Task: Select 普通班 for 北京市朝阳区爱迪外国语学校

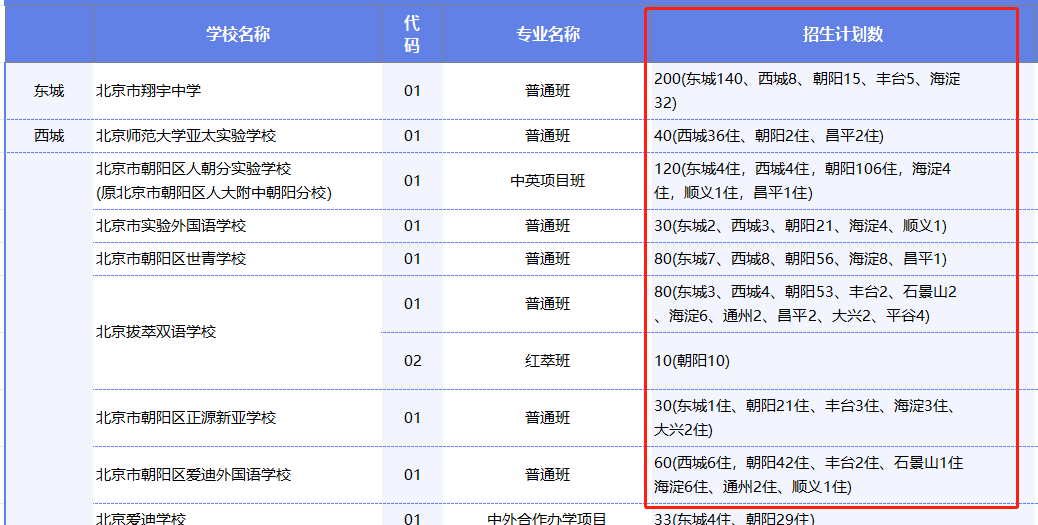Action: tap(547, 475)
